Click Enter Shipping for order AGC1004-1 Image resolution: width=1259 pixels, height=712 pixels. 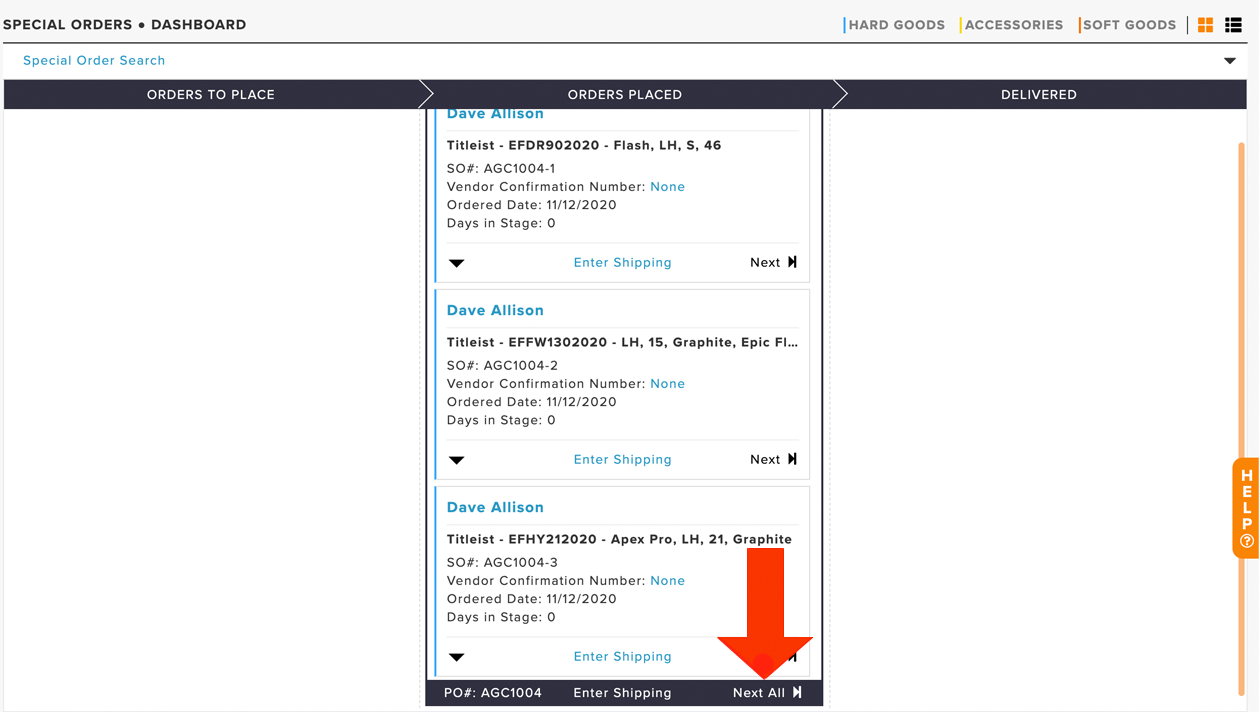(x=622, y=262)
